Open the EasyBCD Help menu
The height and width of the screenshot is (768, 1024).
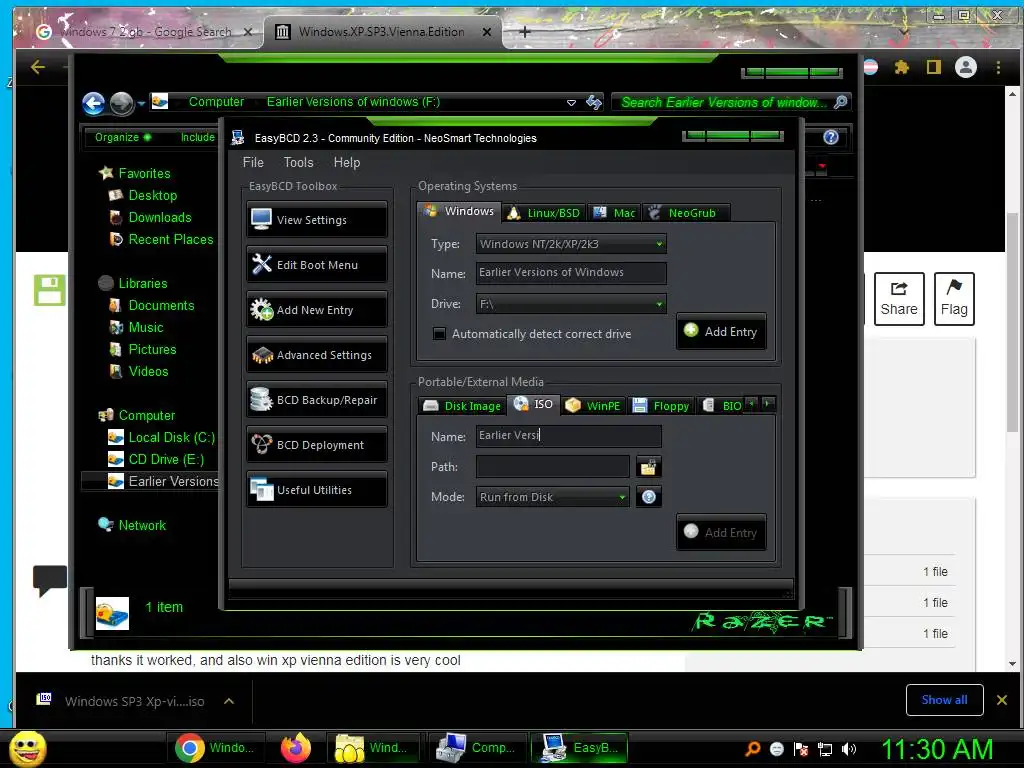(x=347, y=163)
